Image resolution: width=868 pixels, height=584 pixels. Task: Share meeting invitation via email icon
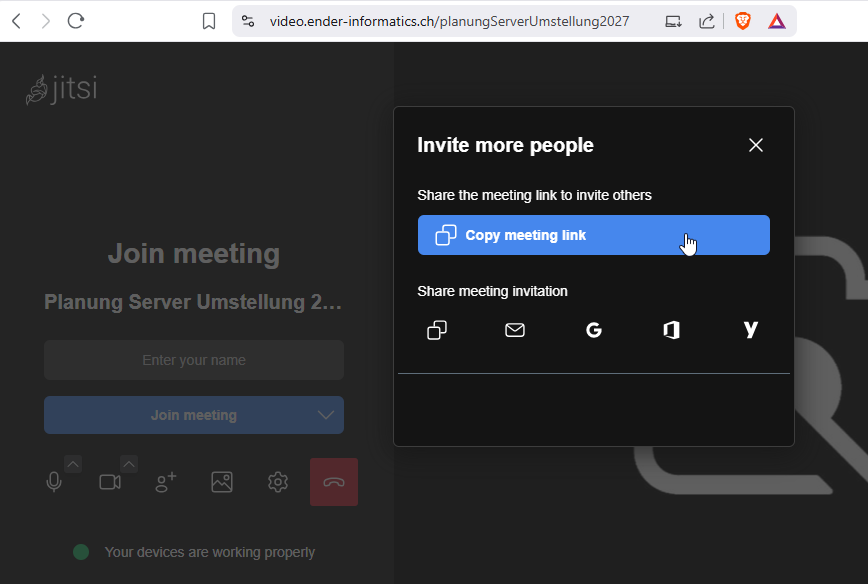point(515,330)
